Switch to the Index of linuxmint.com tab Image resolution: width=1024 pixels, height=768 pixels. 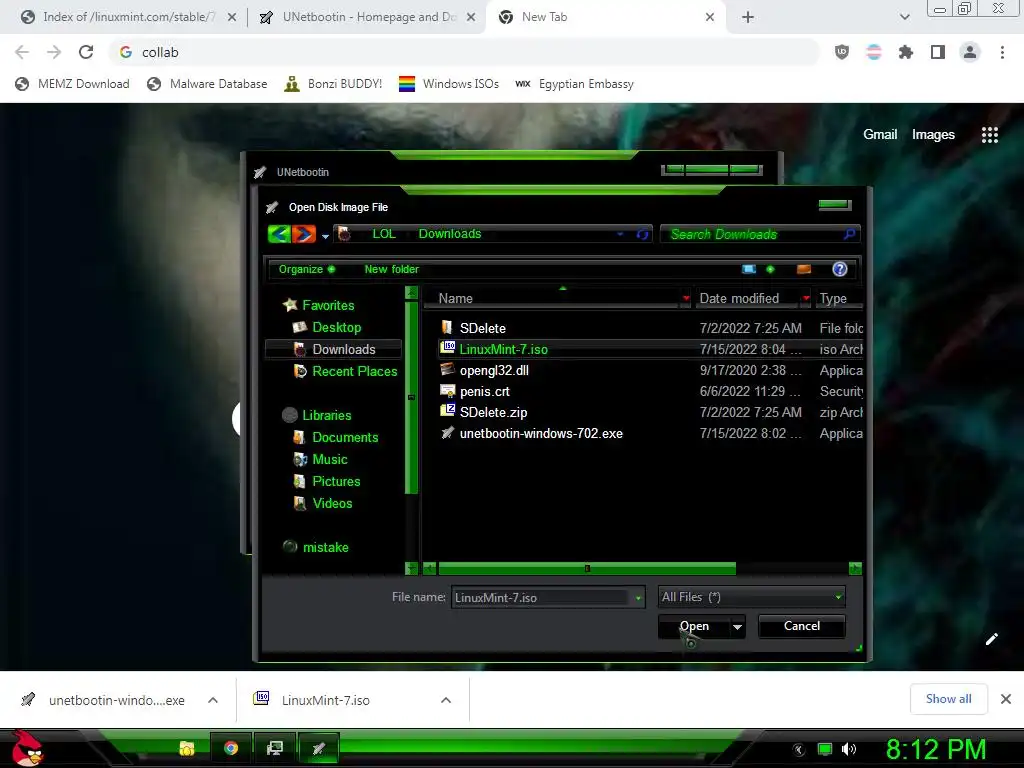[x=128, y=17]
